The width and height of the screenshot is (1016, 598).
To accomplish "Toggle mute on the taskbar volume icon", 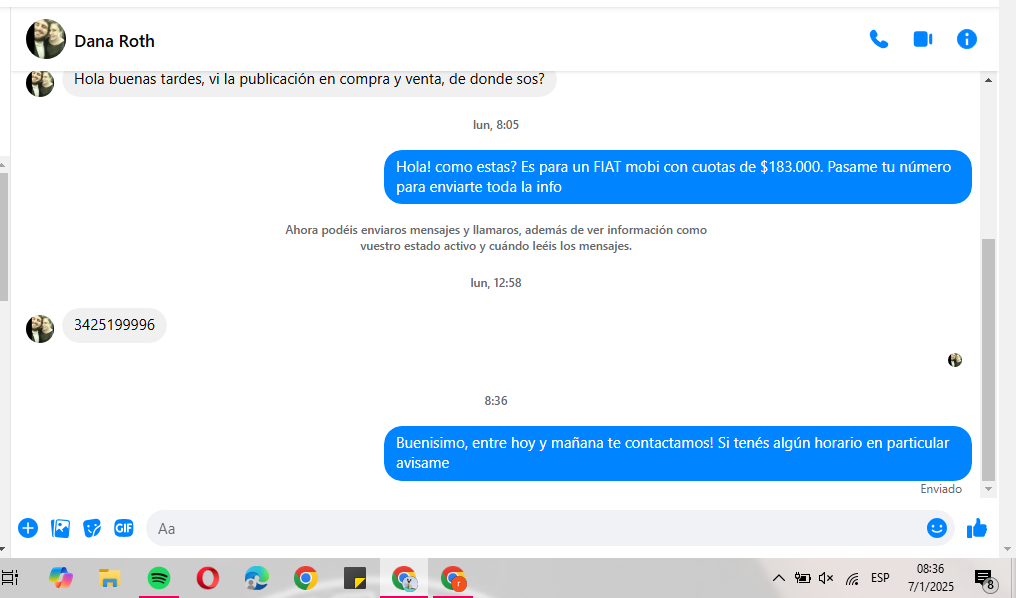I will point(826,578).
